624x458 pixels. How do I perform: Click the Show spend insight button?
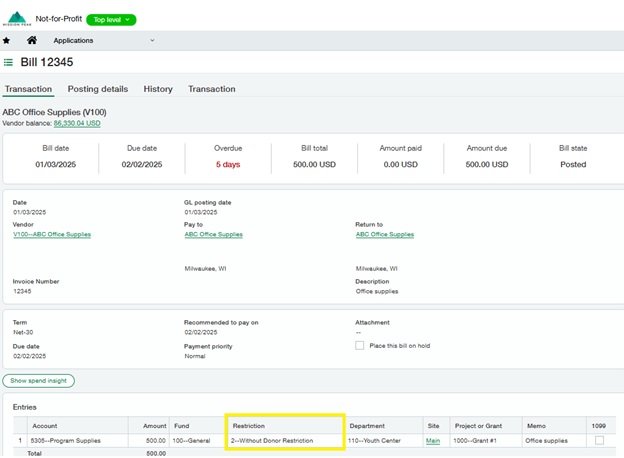point(38,381)
